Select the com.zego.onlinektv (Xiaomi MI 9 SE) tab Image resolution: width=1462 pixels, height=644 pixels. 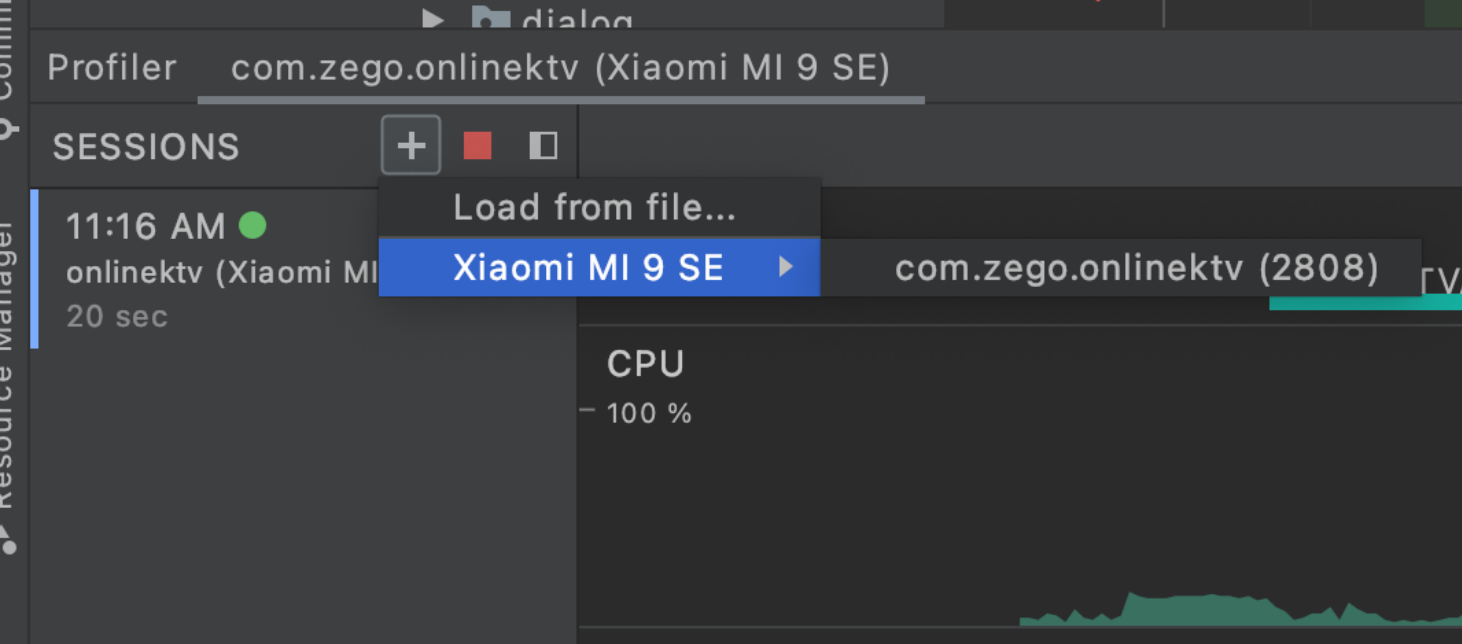click(x=560, y=68)
